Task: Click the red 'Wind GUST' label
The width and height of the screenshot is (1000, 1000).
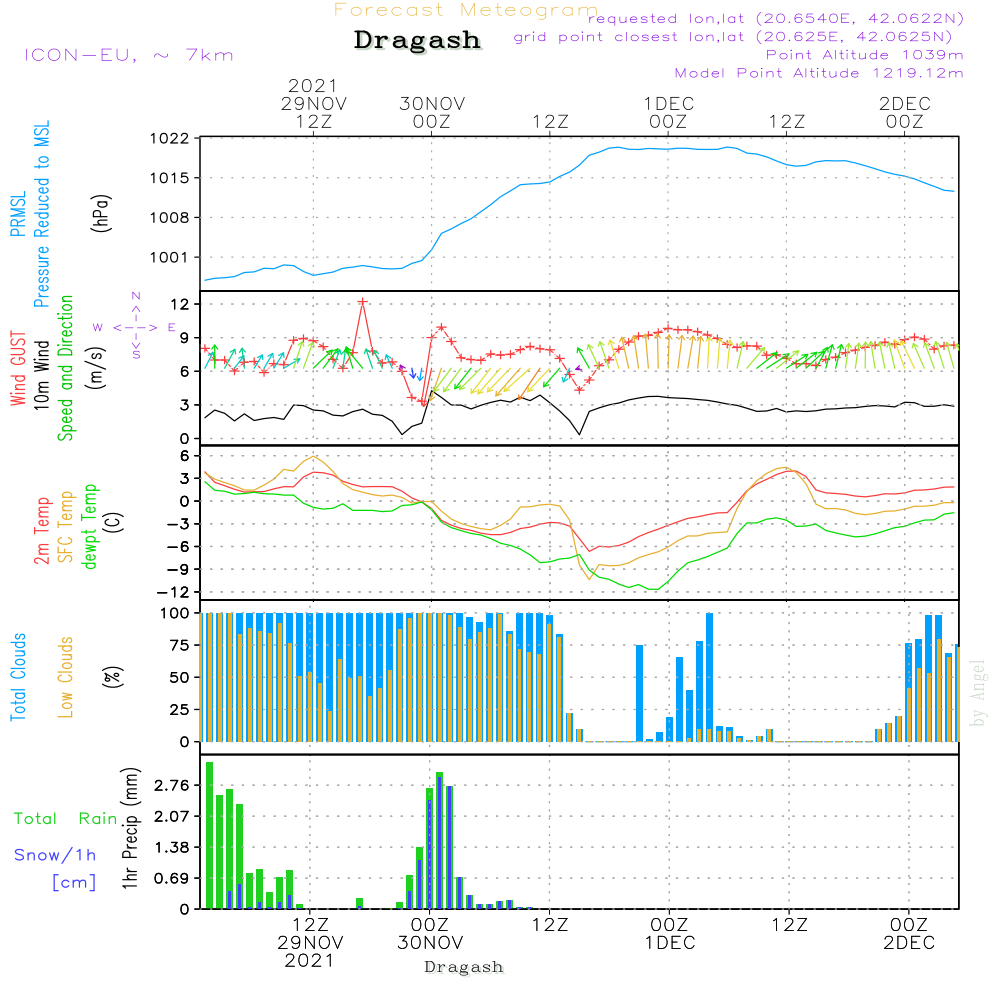Action: tap(18, 368)
